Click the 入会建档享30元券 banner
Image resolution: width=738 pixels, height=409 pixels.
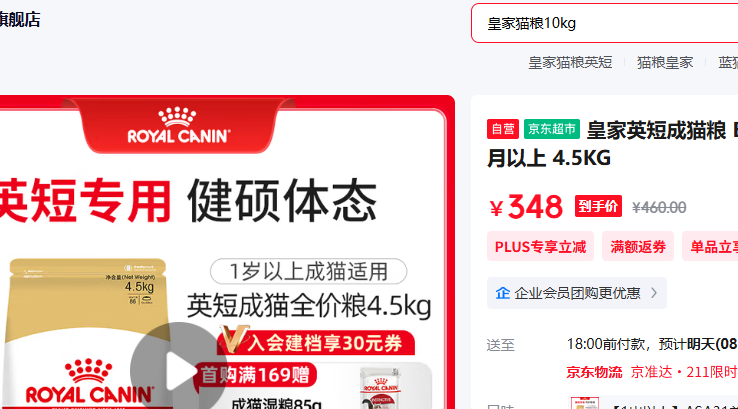pos(316,342)
